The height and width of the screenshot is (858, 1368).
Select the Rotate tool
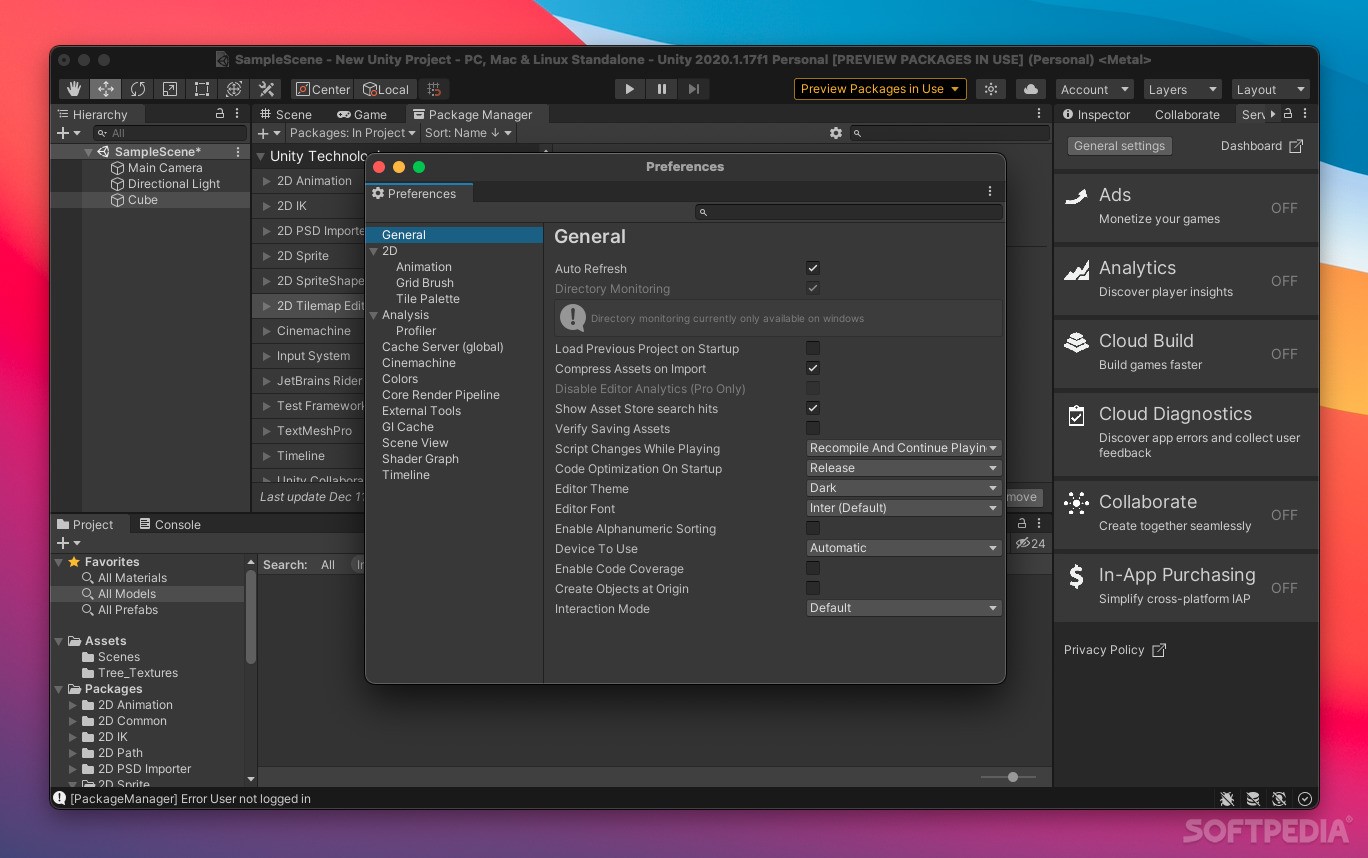click(137, 89)
